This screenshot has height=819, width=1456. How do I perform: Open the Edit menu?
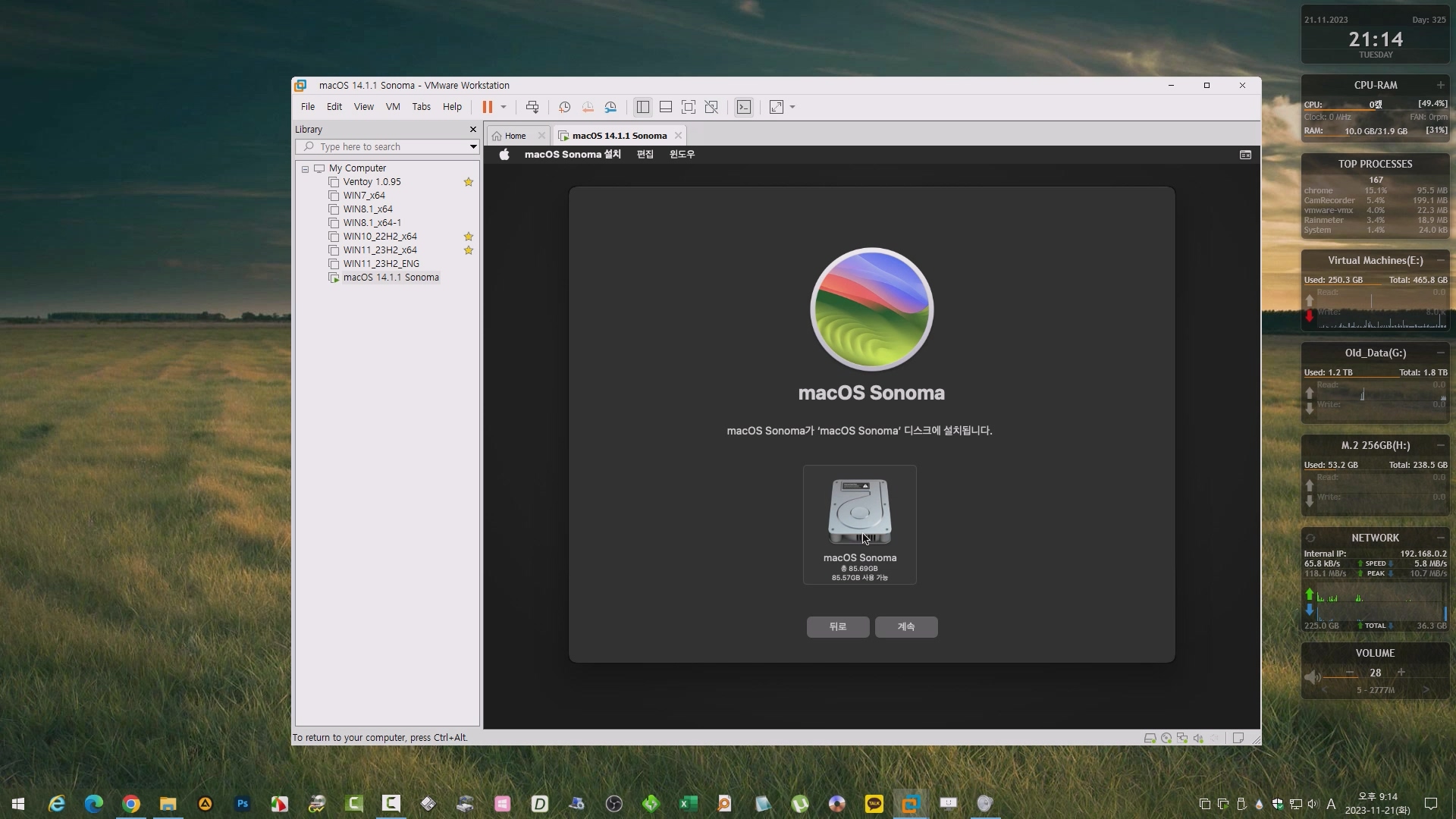click(x=334, y=107)
